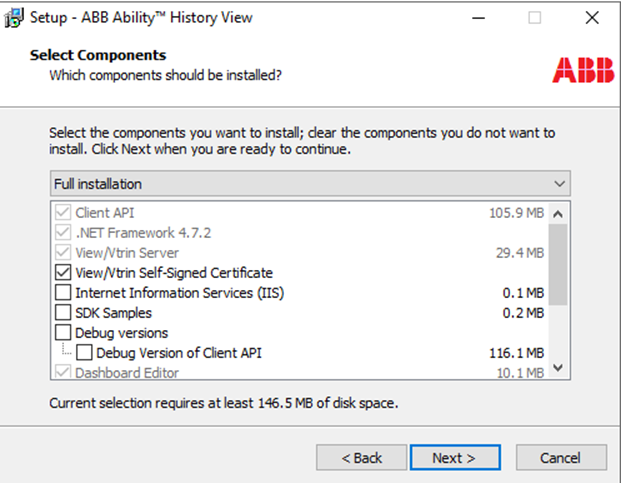Click the 'Debug Version of Client API' label
The width and height of the screenshot is (621, 483).
click(179, 353)
